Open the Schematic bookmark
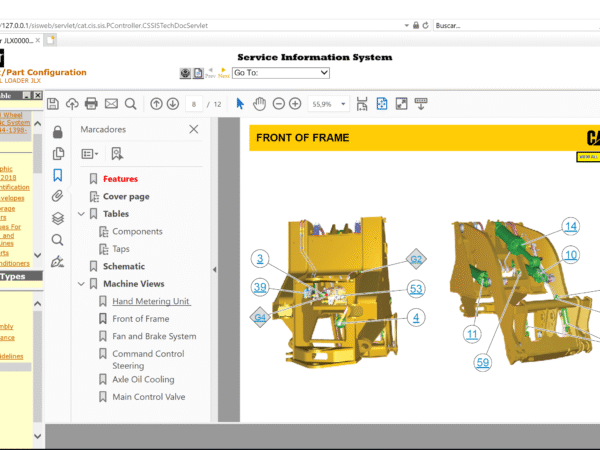Image resolution: width=600 pixels, height=450 pixels. (x=124, y=266)
